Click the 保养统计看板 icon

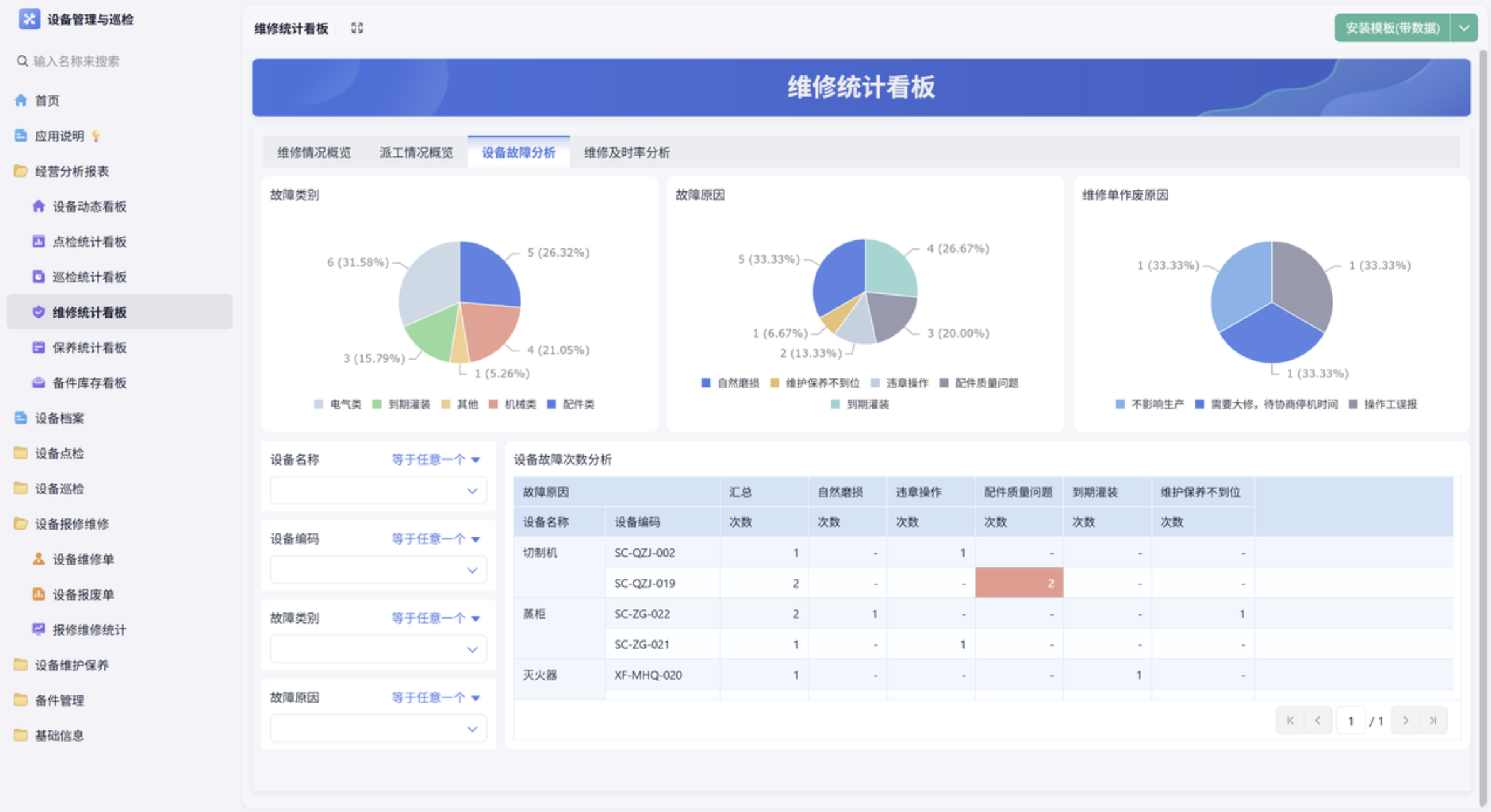coord(38,347)
